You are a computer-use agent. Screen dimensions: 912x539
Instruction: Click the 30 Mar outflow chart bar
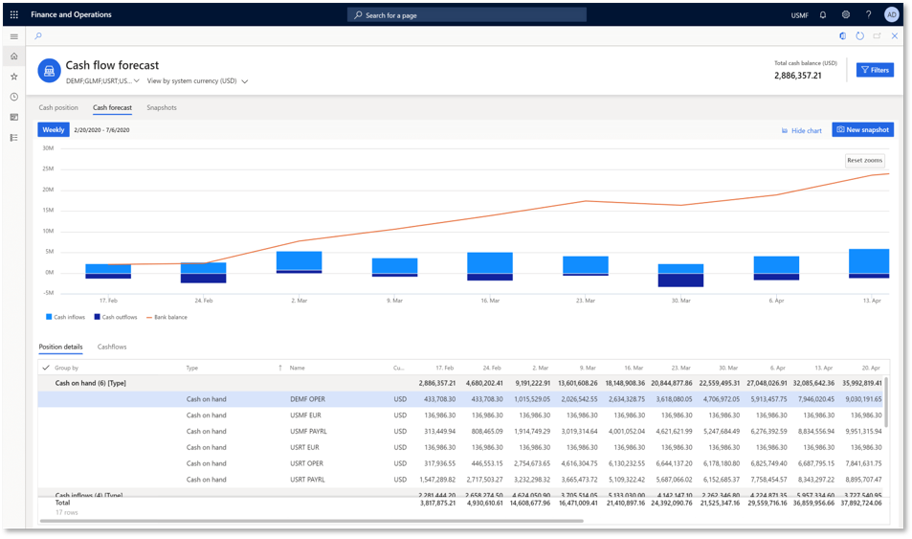pos(681,280)
